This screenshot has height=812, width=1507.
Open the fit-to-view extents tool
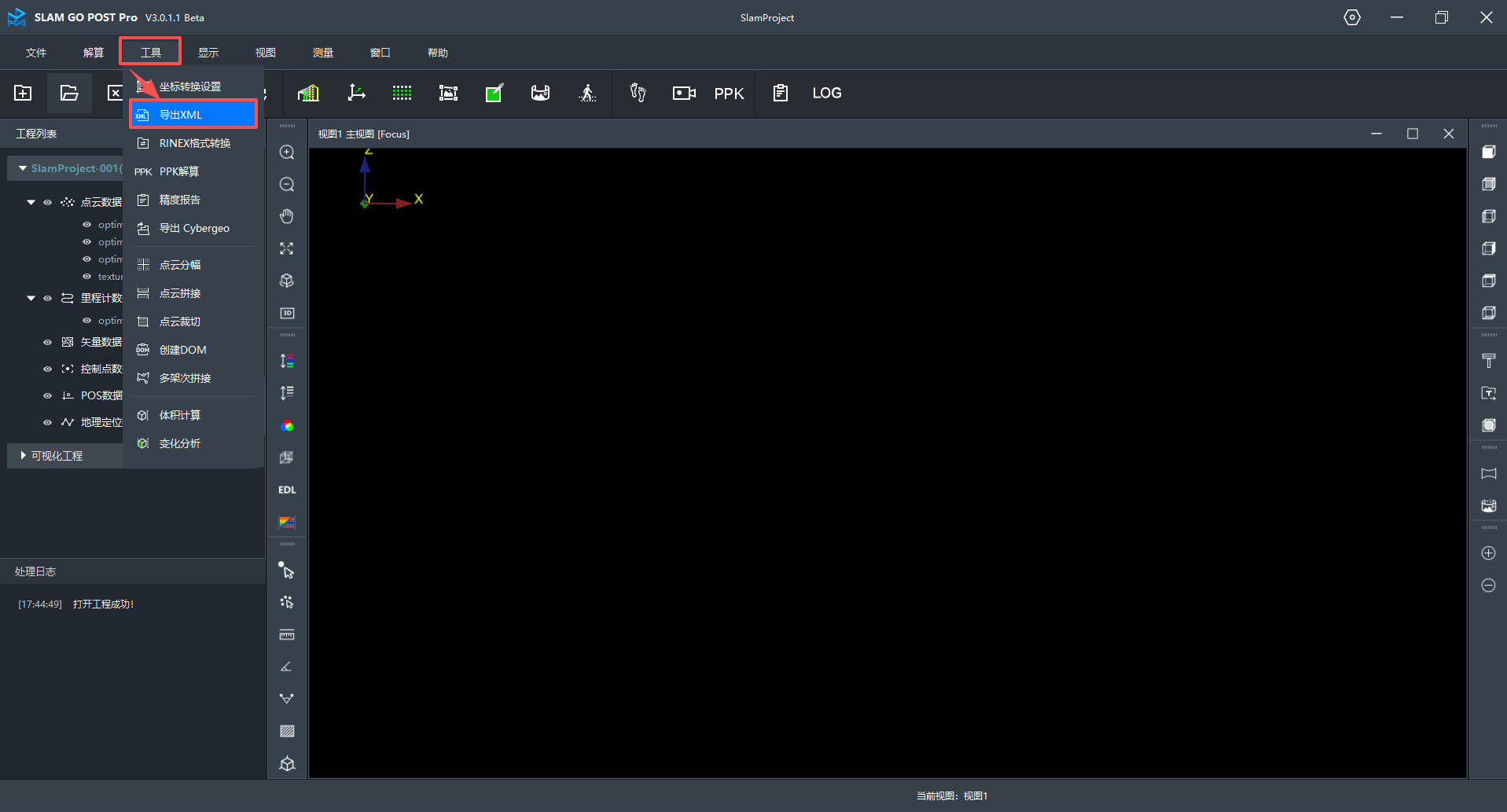[286, 248]
